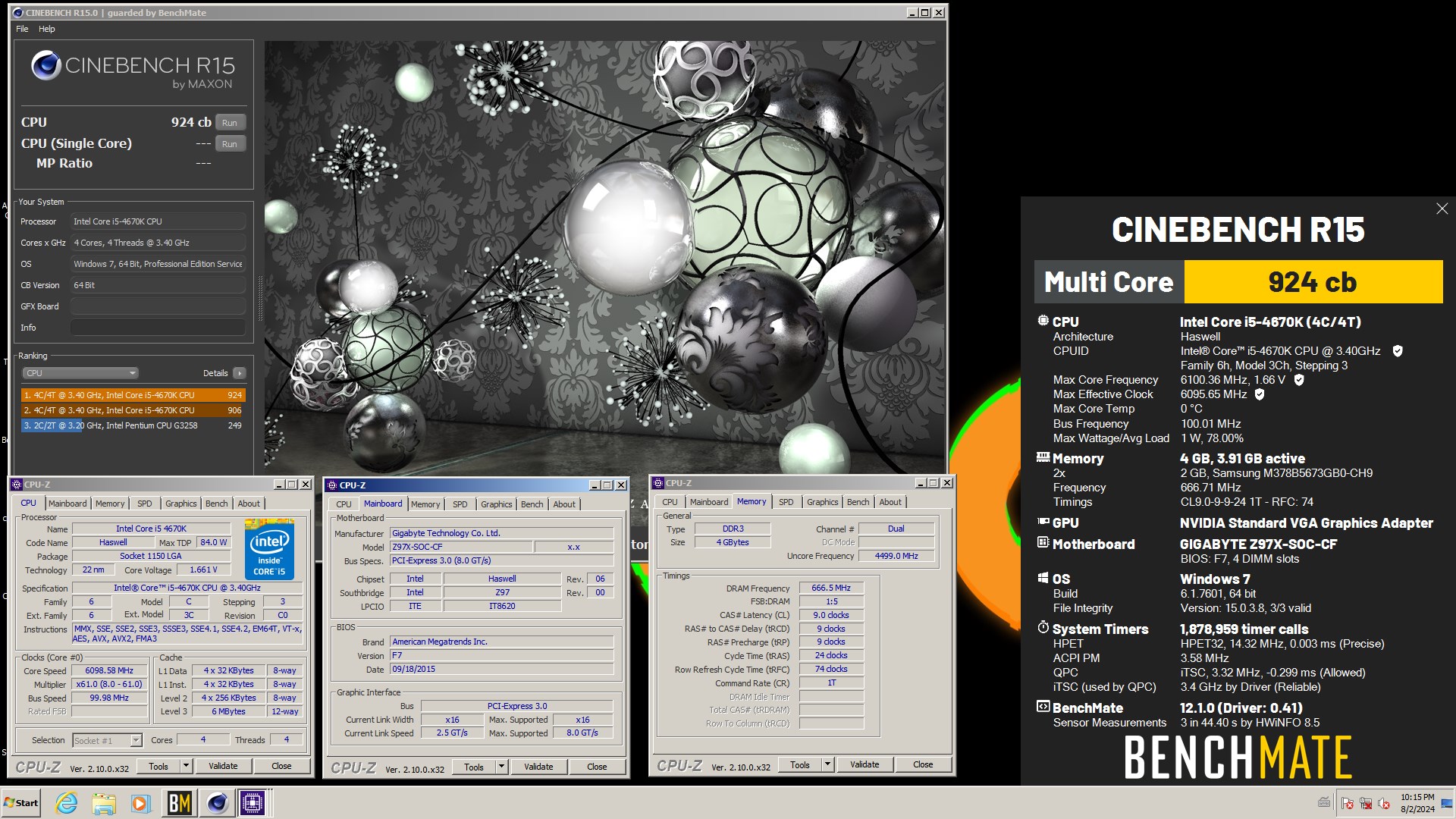Run the CPU multi-core benchmark

(x=230, y=122)
